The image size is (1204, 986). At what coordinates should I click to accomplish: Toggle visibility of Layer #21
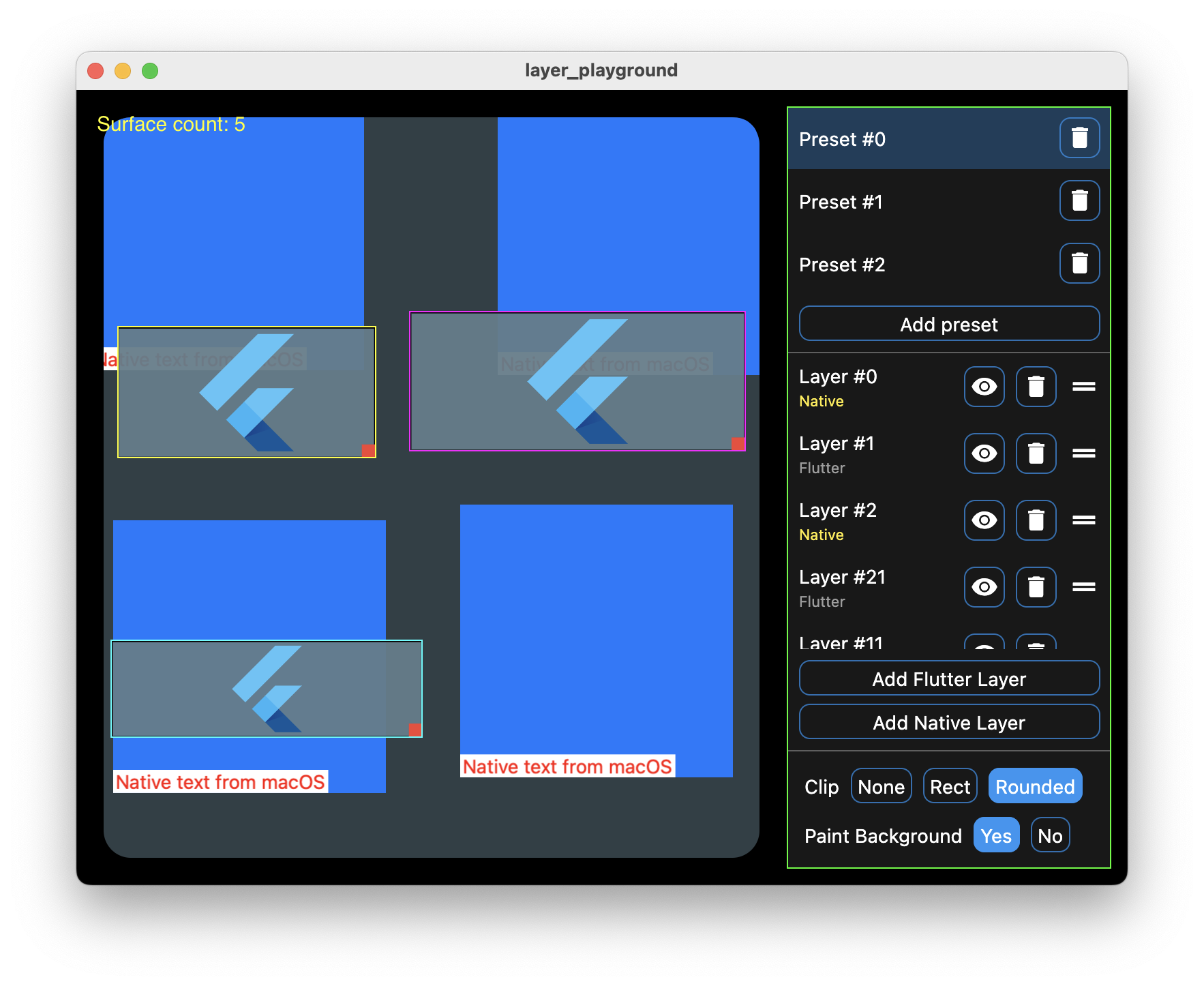pos(984,587)
